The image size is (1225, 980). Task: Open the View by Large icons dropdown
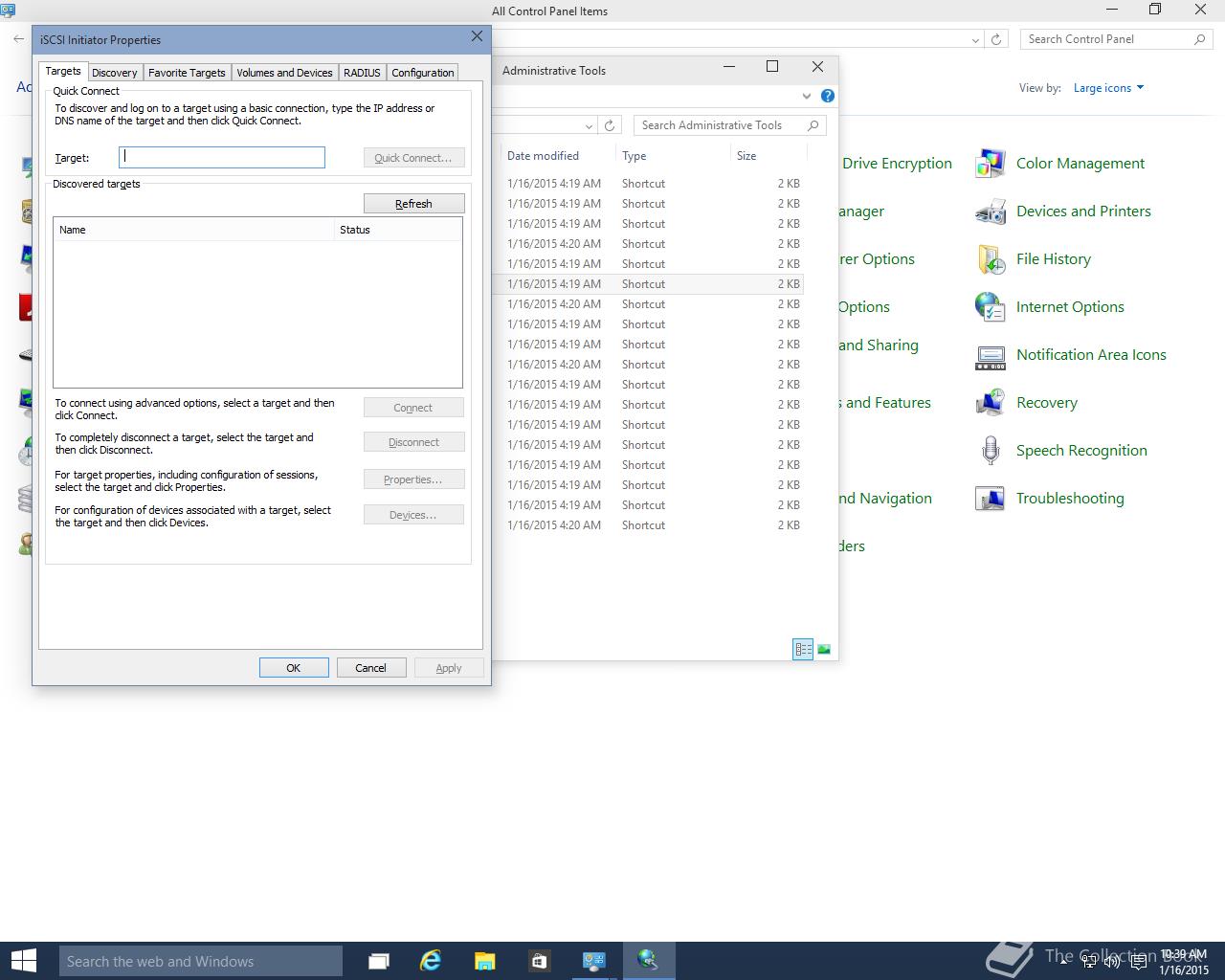point(1108,88)
